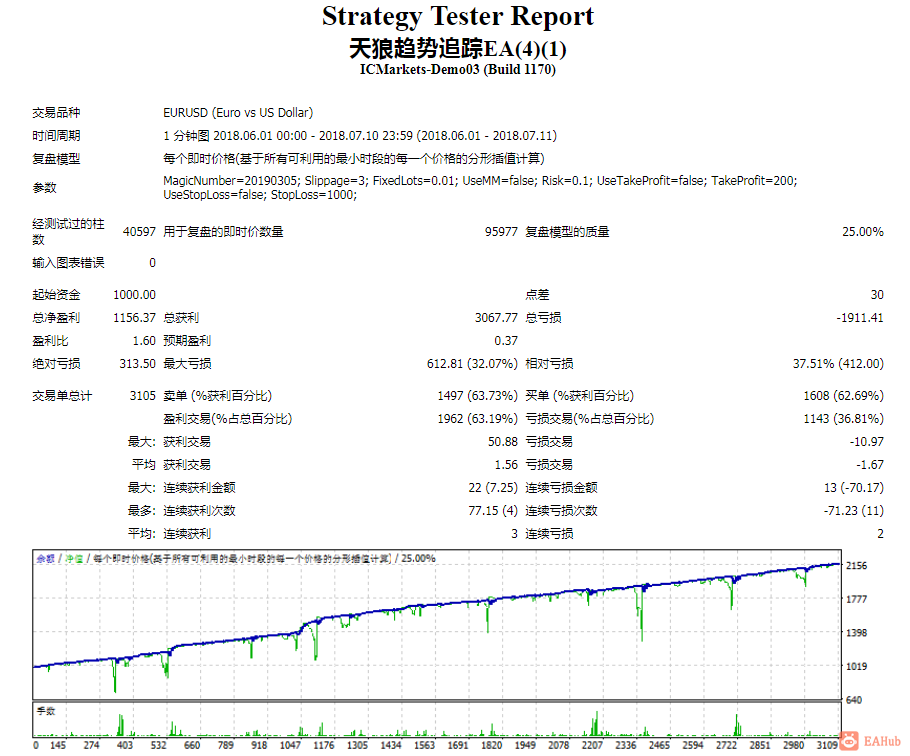Click average profit trade 1.56
Viewport: 910px width, 756px height.
click(506, 465)
